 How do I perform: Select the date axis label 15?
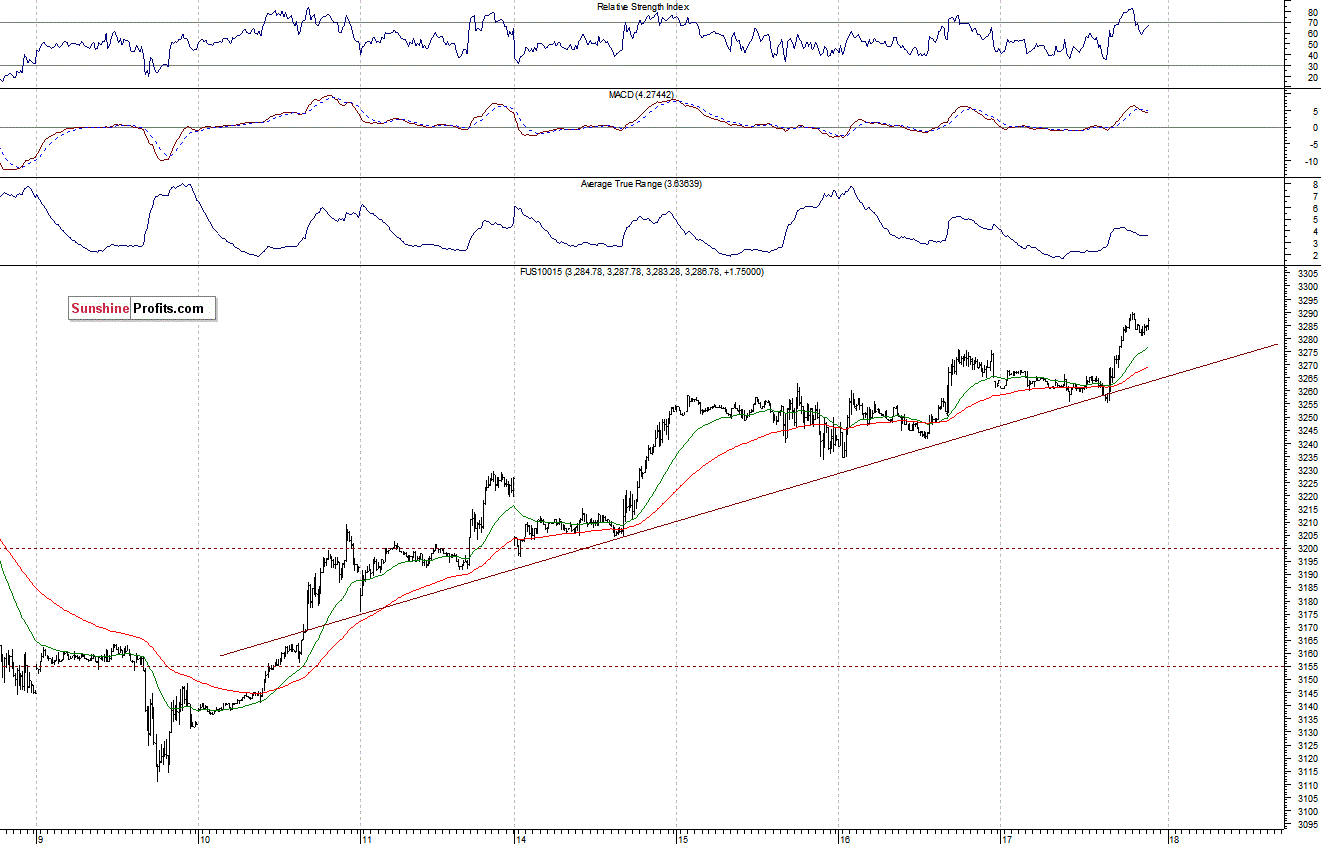684,839
